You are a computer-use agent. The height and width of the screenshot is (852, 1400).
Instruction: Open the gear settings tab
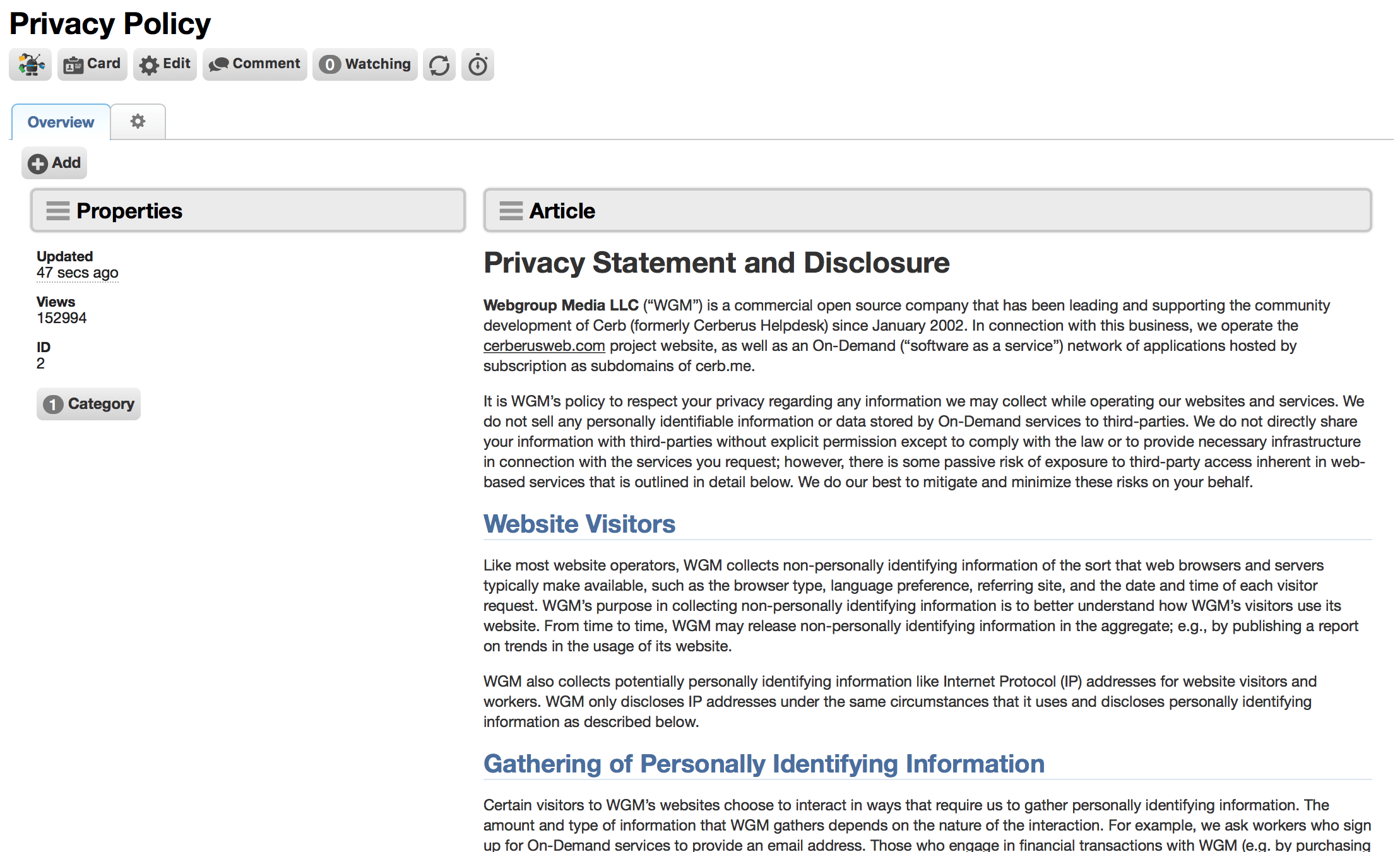(x=138, y=121)
